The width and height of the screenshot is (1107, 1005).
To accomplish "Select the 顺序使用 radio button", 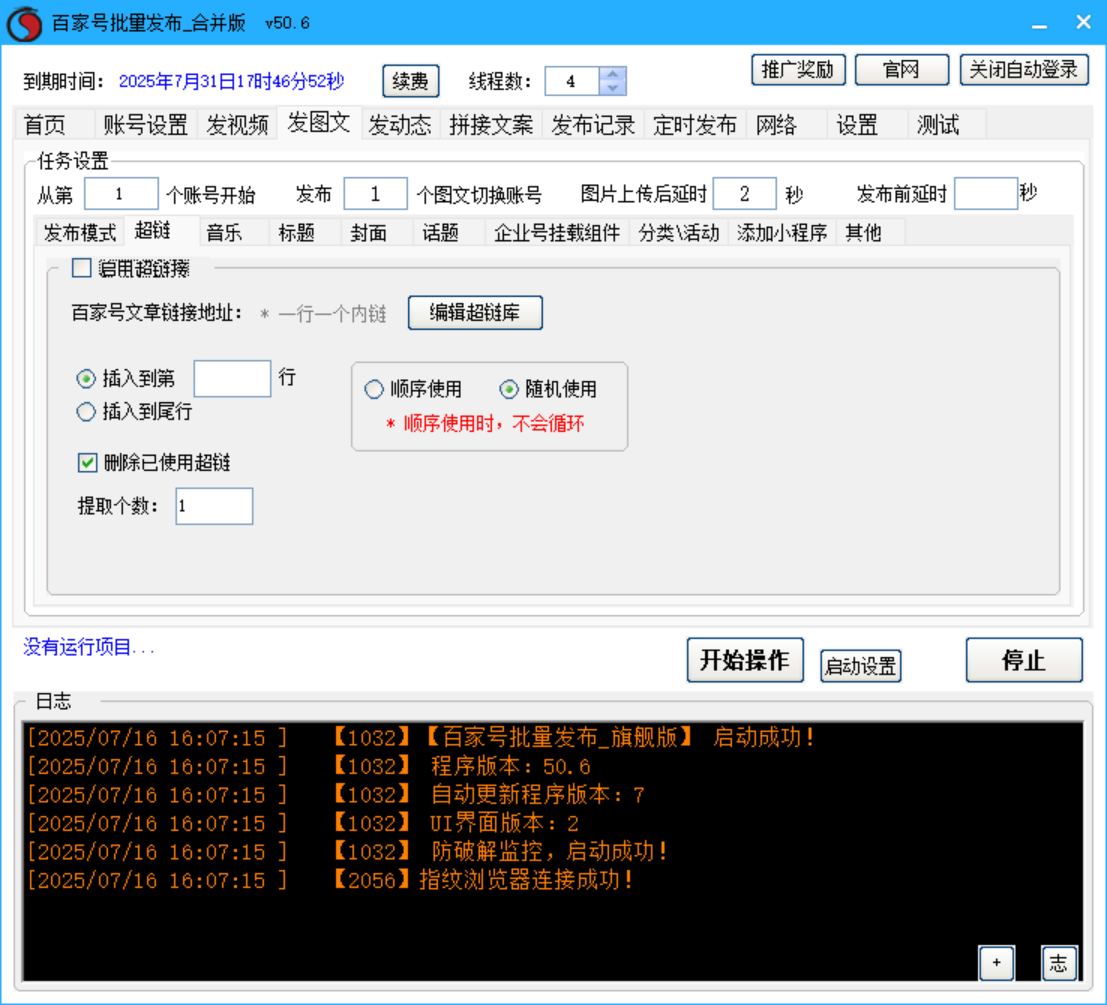I will (x=374, y=390).
